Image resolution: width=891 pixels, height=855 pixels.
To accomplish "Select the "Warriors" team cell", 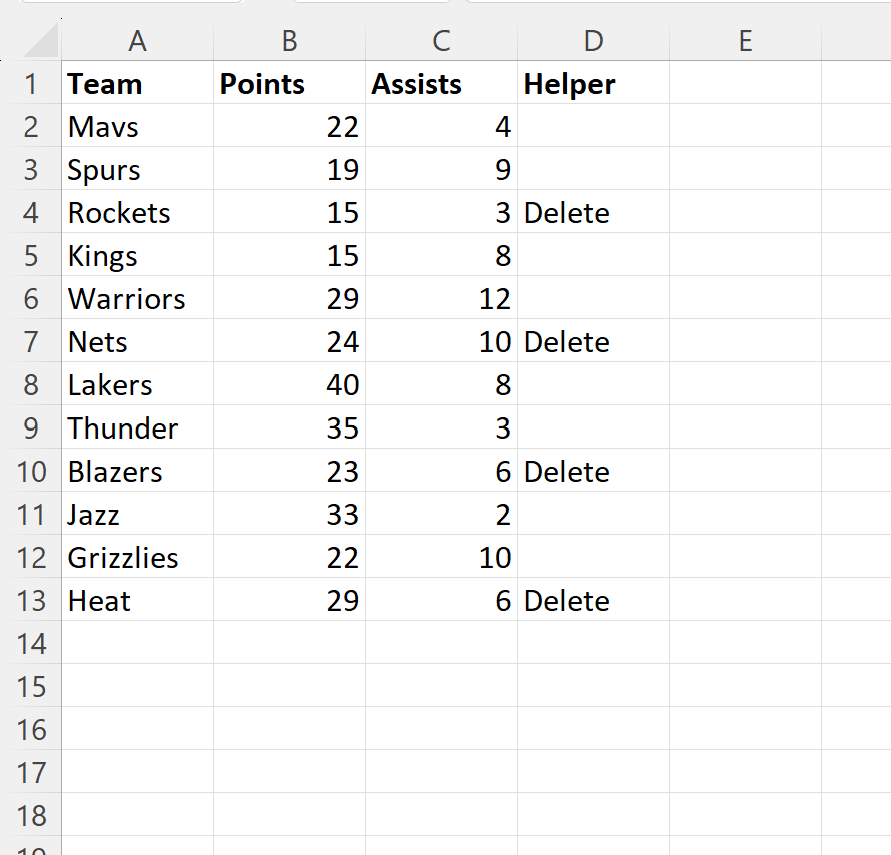I will [x=137, y=299].
